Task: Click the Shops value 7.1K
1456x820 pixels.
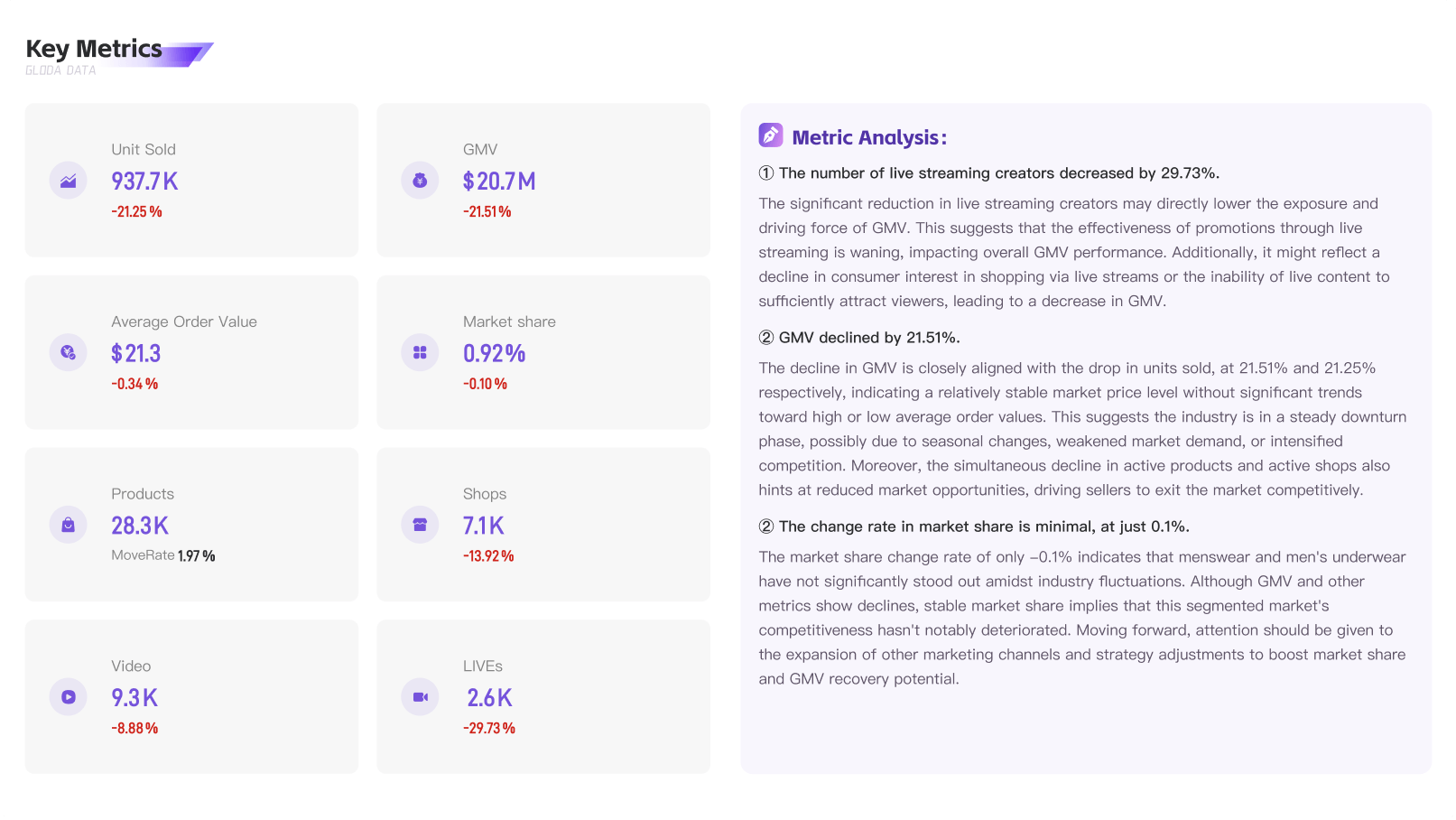Action: (x=484, y=526)
